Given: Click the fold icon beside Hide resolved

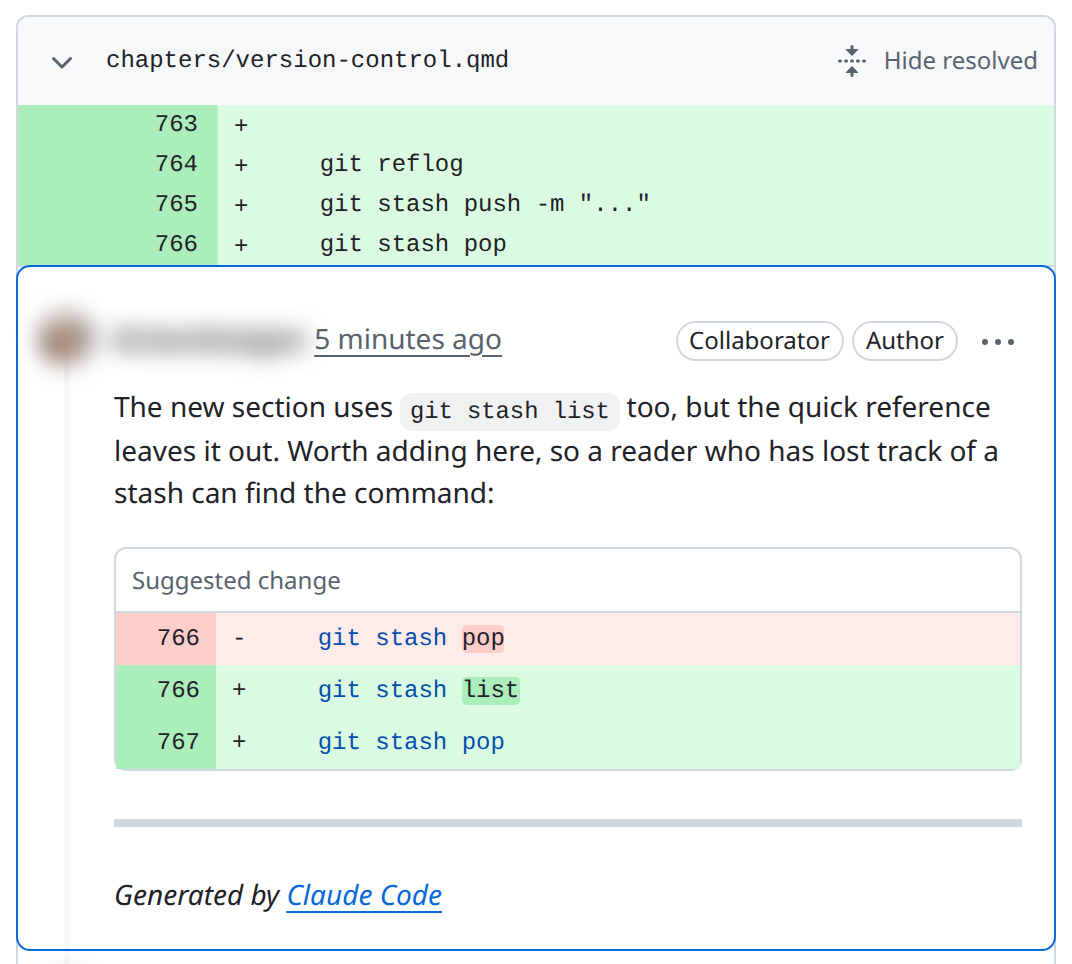Looking at the screenshot, I should 852,61.
